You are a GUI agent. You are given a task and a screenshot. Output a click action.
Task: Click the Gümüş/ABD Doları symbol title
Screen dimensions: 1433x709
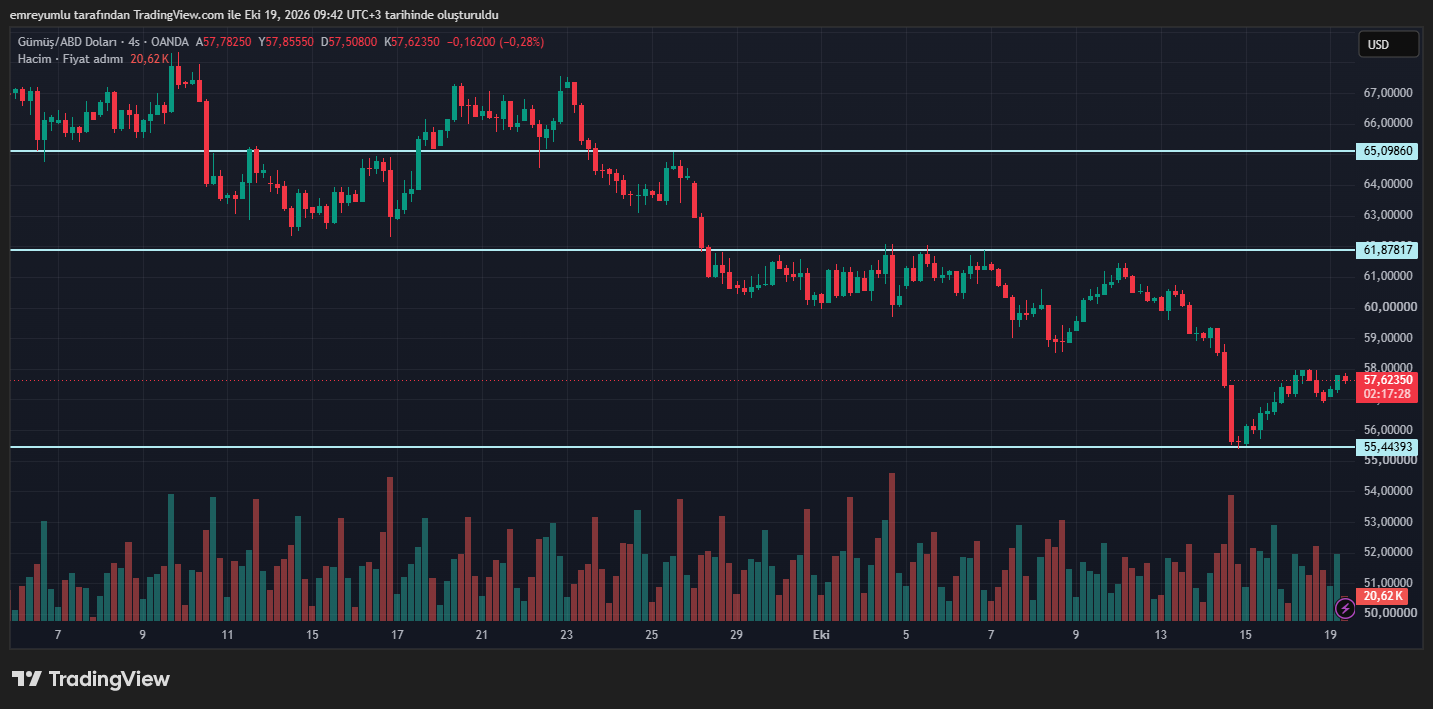coord(65,42)
